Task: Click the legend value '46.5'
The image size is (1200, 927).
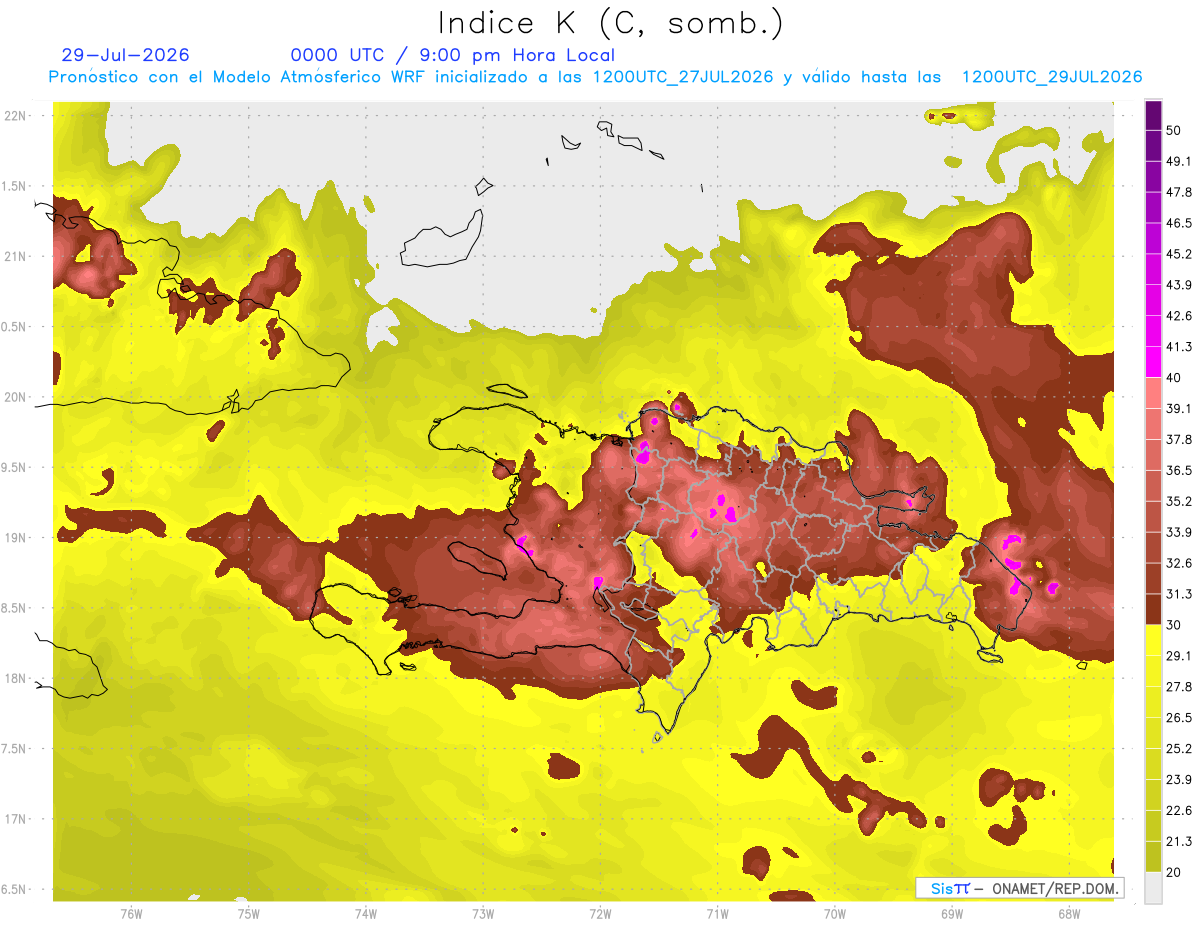Action: pos(1178,223)
